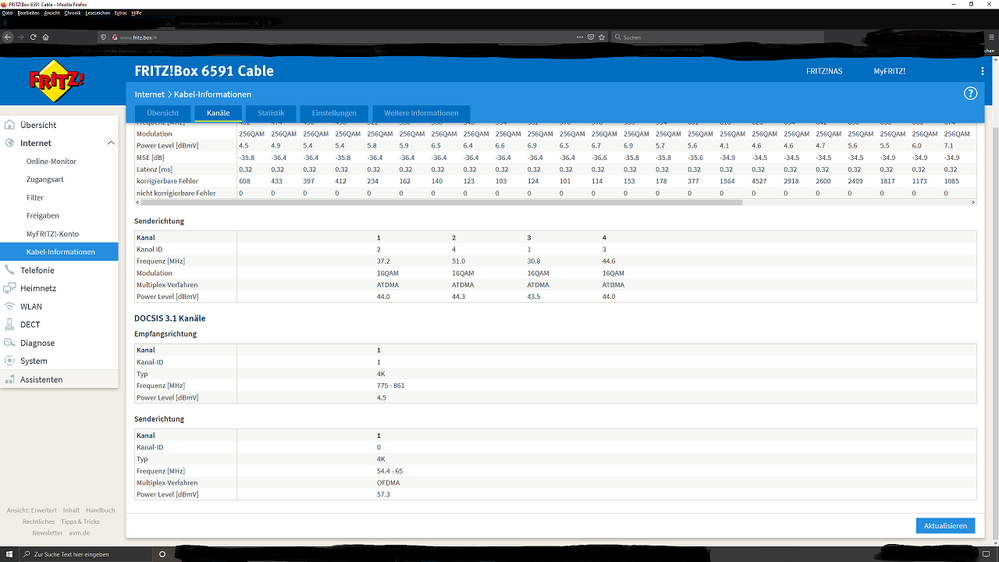
Task: Open Heimnetz in the sidebar
Action: coord(38,288)
